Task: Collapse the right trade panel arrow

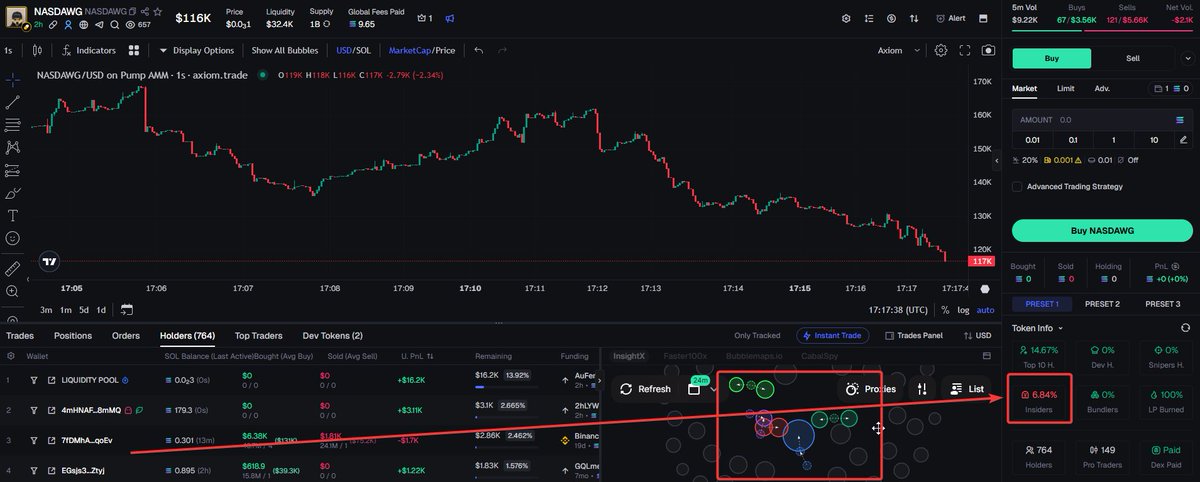Action: coord(996,160)
